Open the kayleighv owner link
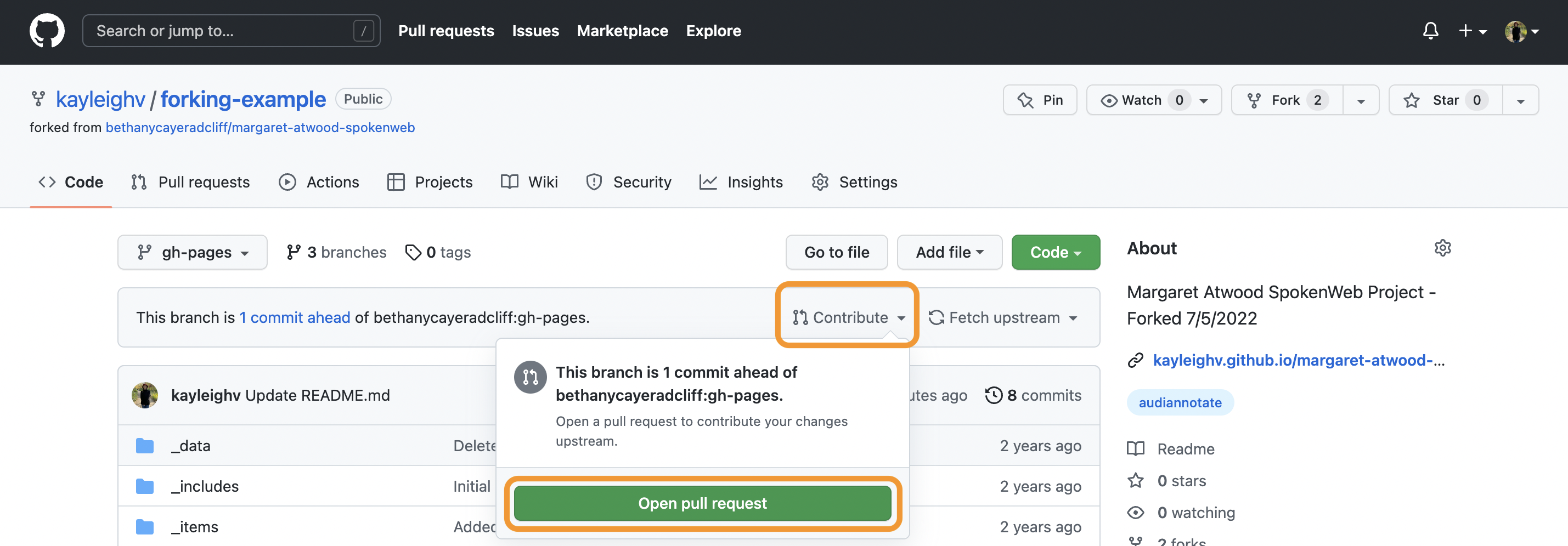This screenshot has width=1568, height=546. [x=100, y=99]
